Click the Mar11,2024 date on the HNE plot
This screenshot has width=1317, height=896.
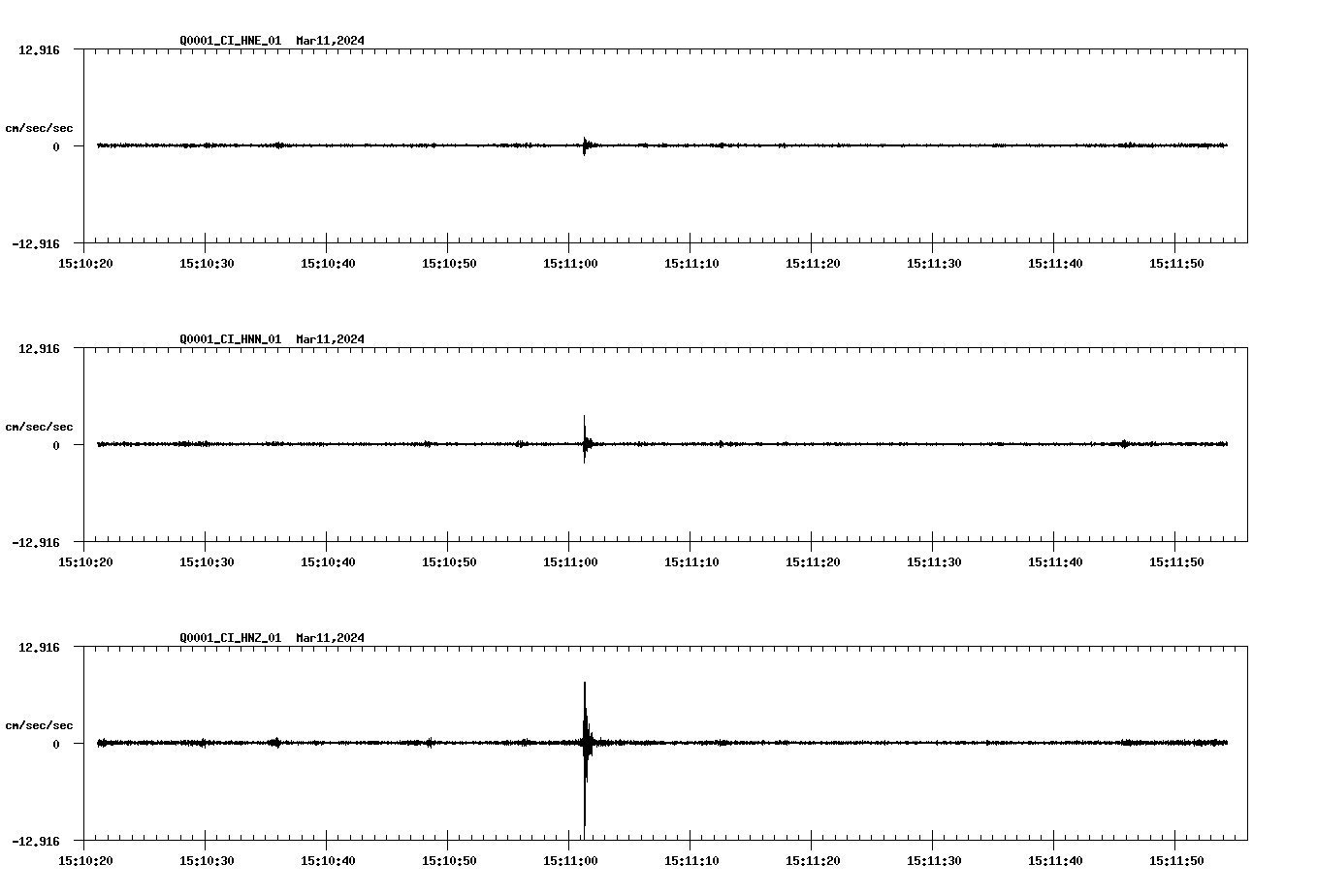coord(330,41)
